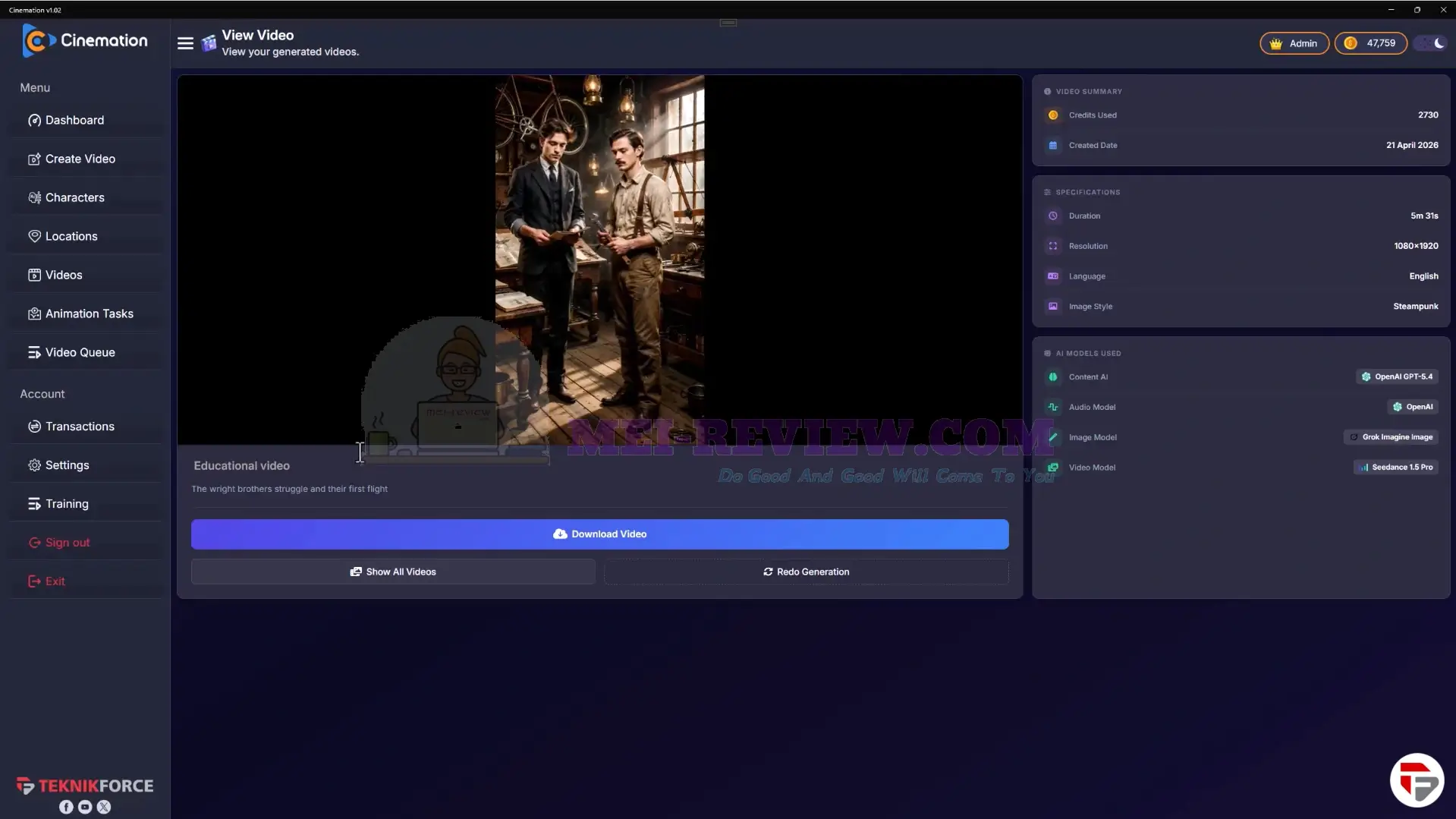1456x819 pixels.
Task: Click the drag handle at top center
Action: 728,23
